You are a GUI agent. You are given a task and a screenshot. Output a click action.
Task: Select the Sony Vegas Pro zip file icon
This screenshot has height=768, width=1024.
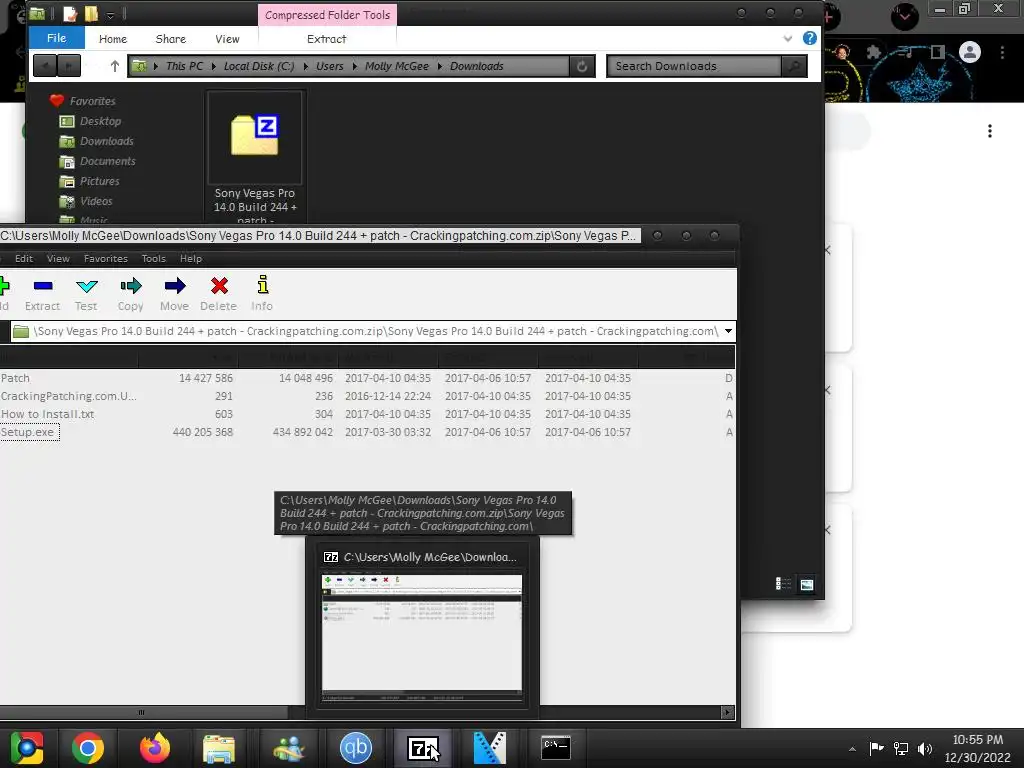point(255,136)
